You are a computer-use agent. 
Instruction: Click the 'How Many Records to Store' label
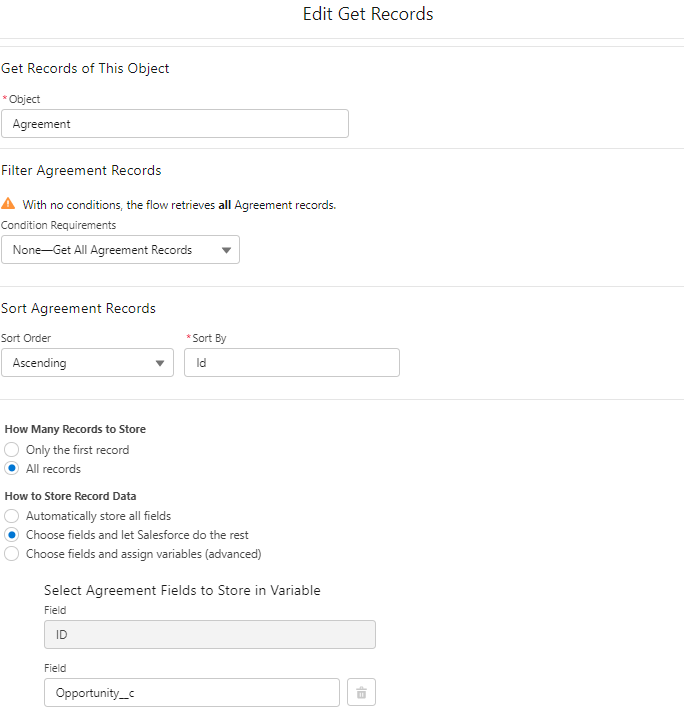tap(75, 429)
